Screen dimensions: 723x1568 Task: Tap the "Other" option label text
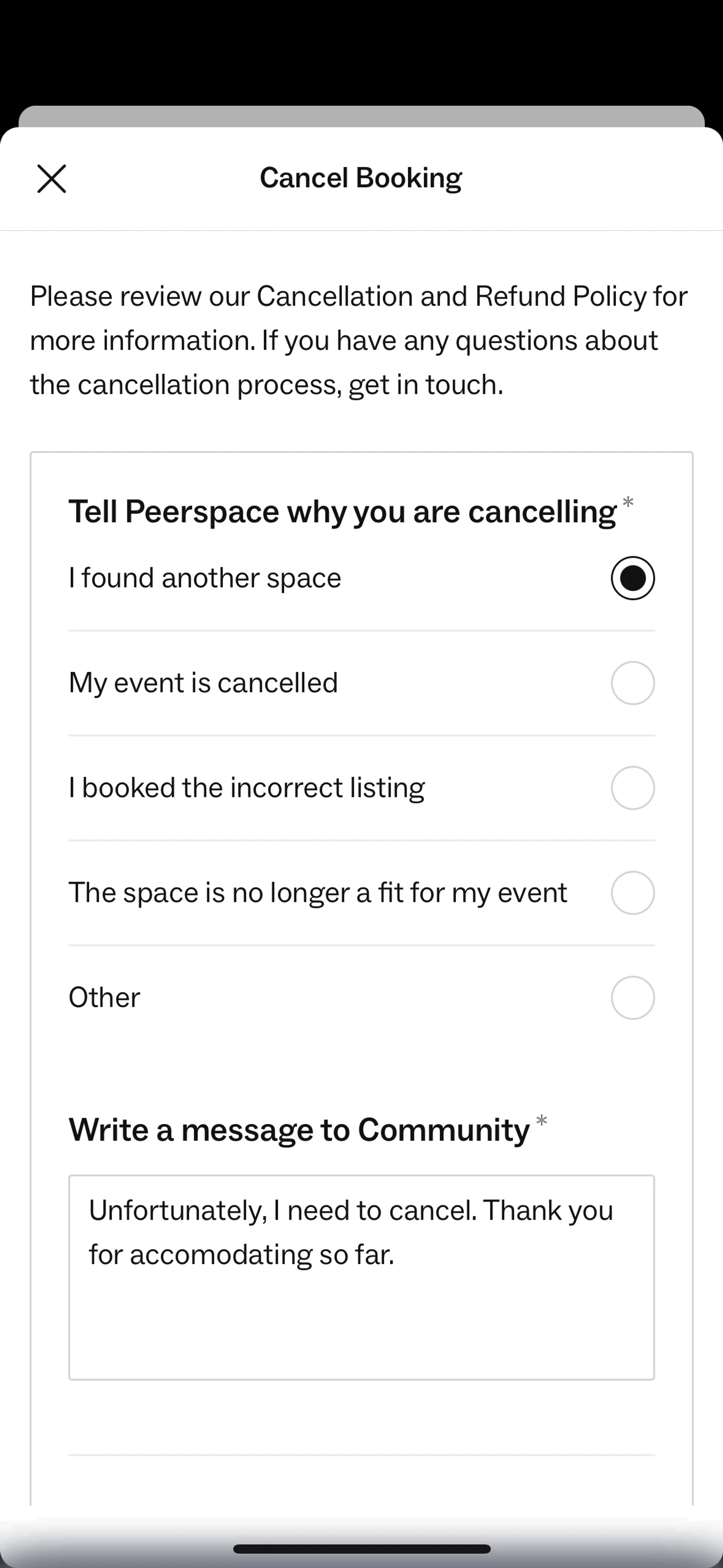pyautogui.click(x=104, y=998)
